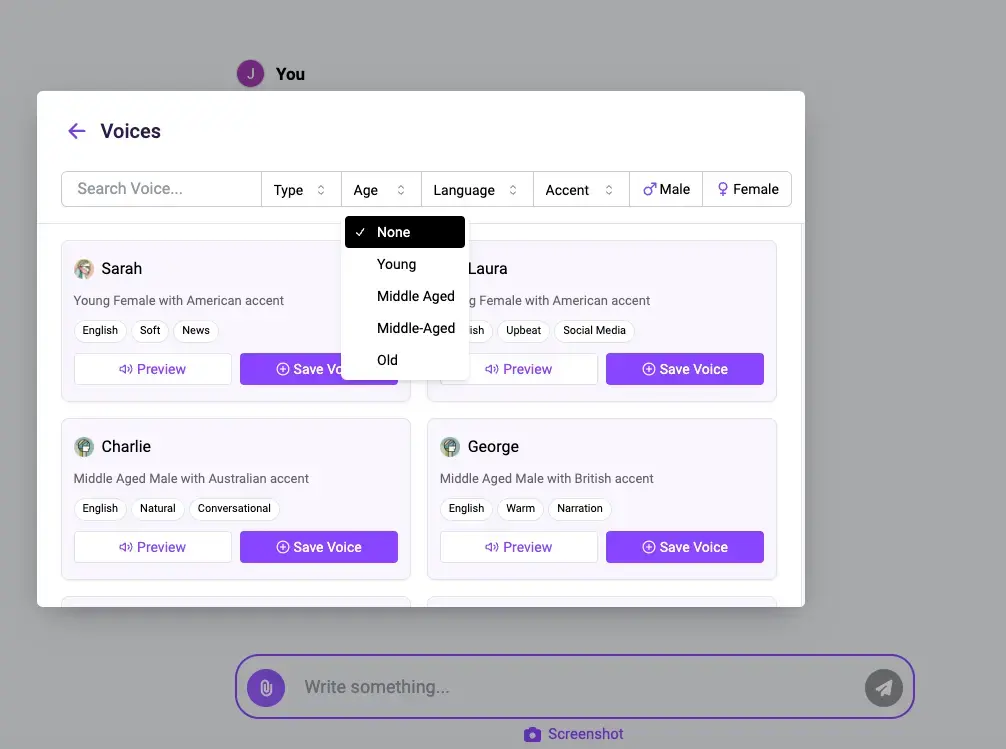The image size is (1006, 749).
Task: Open the Type filter dropdown
Action: (300, 190)
